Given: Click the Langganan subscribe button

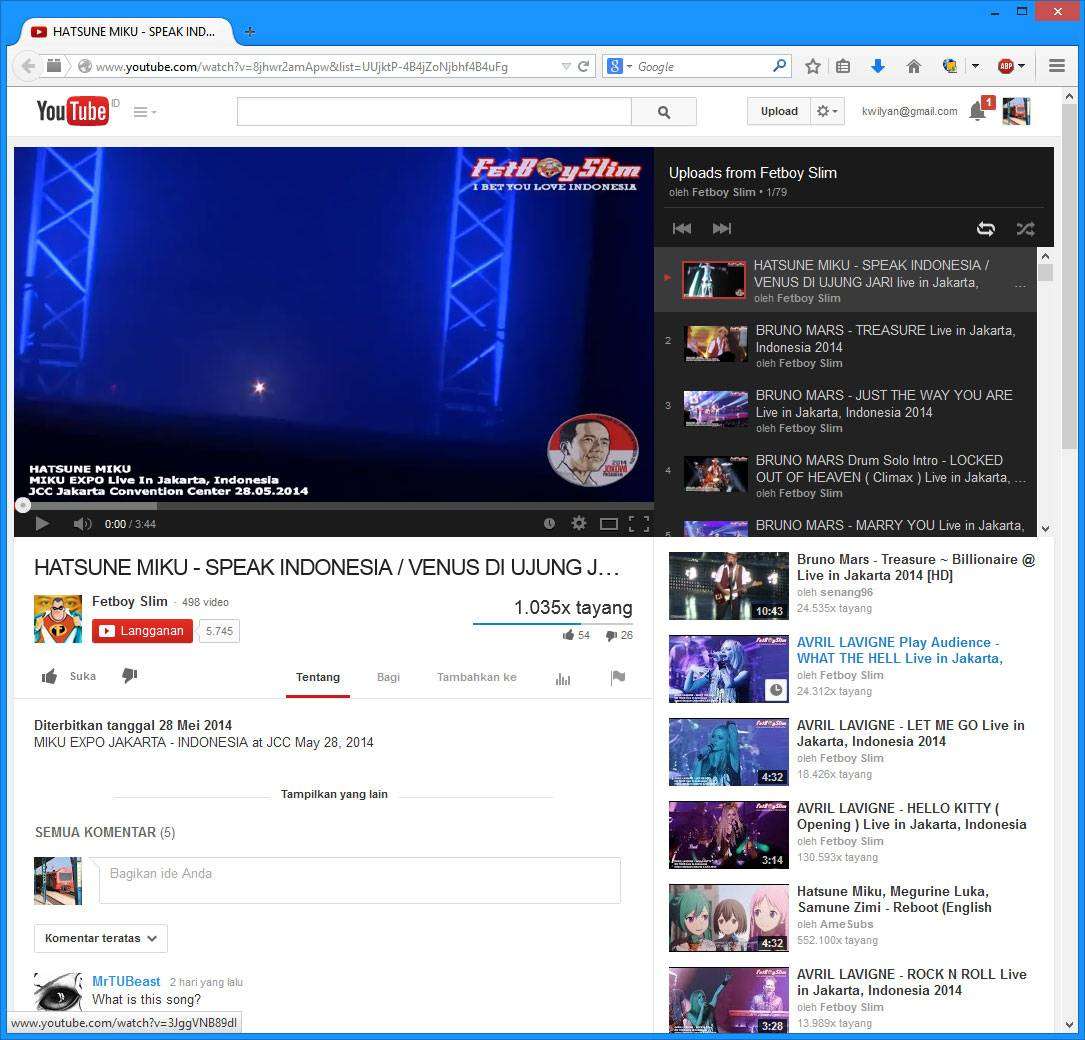Looking at the screenshot, I should pyautogui.click(x=142, y=631).
